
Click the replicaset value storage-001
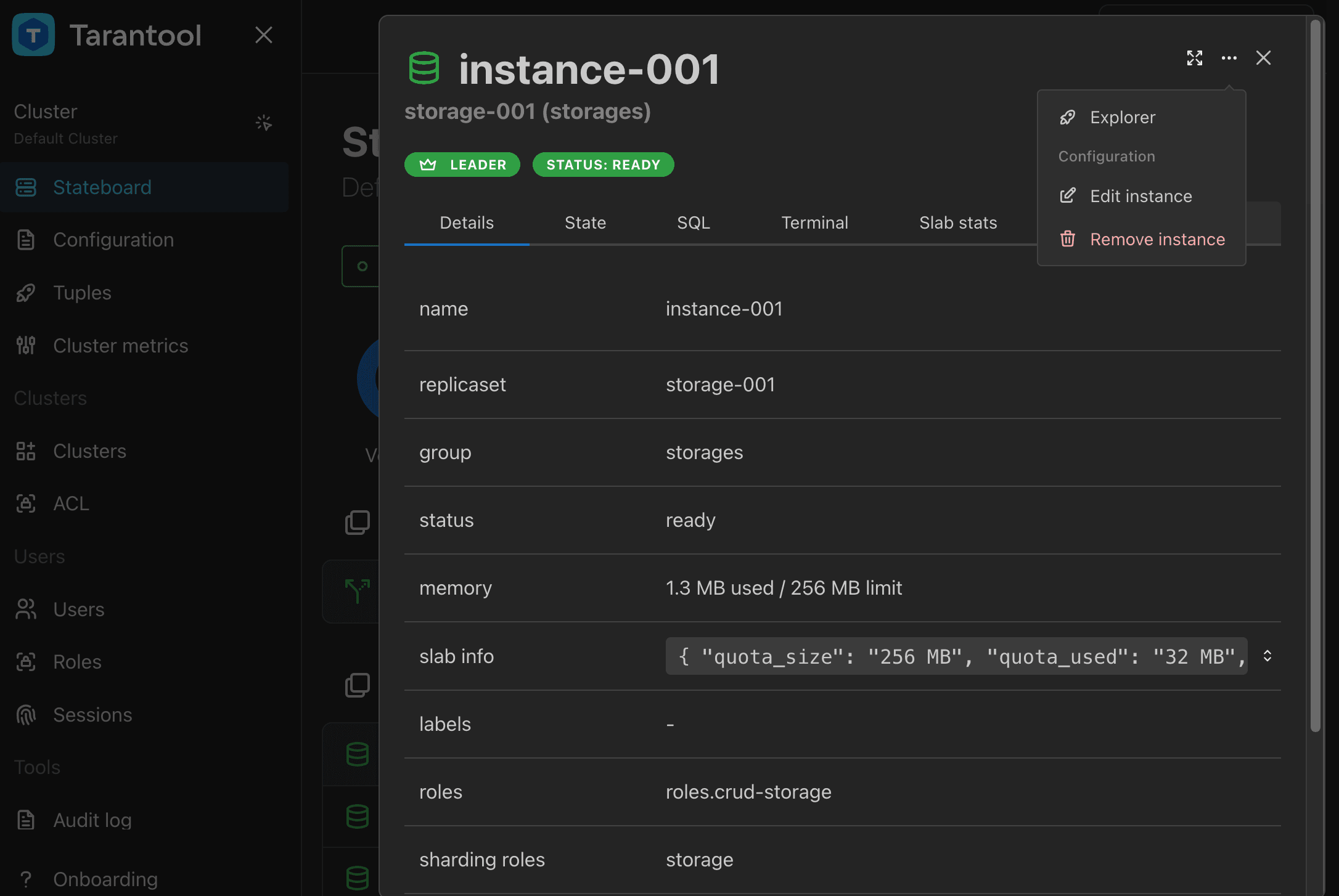(720, 385)
